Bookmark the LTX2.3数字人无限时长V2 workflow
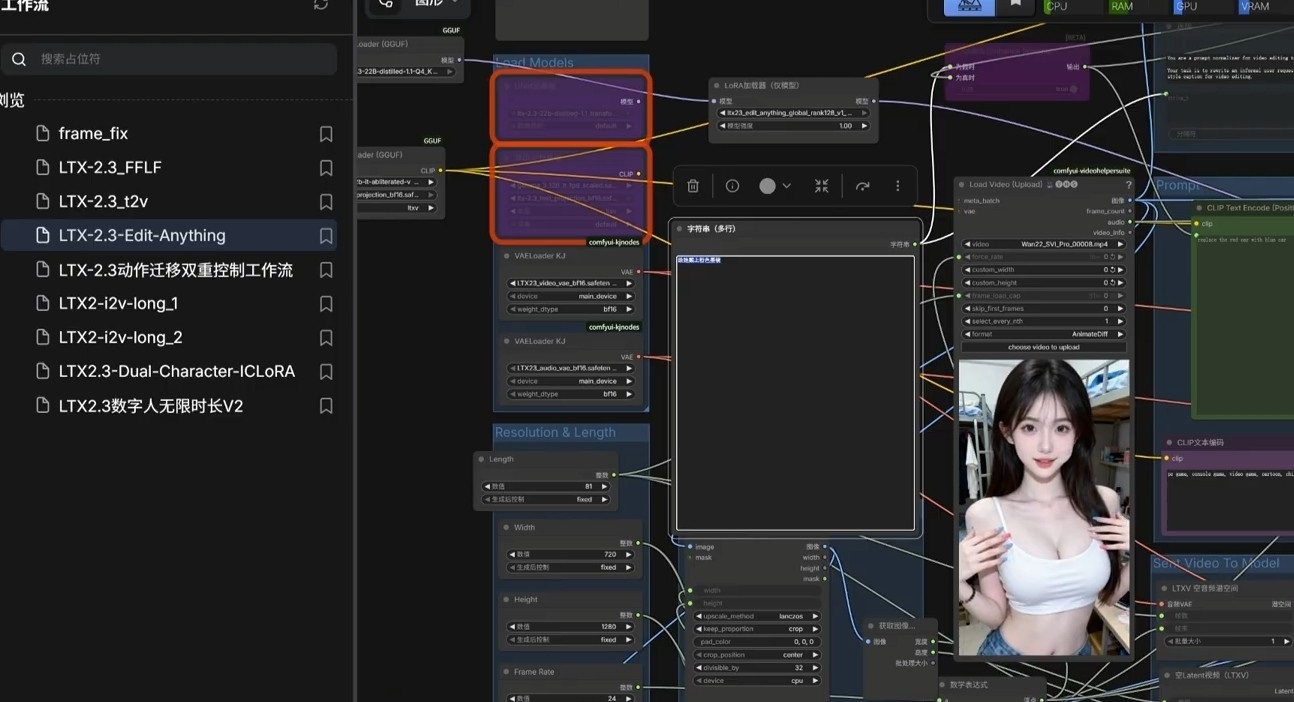This screenshot has width=1294, height=702. [x=326, y=406]
